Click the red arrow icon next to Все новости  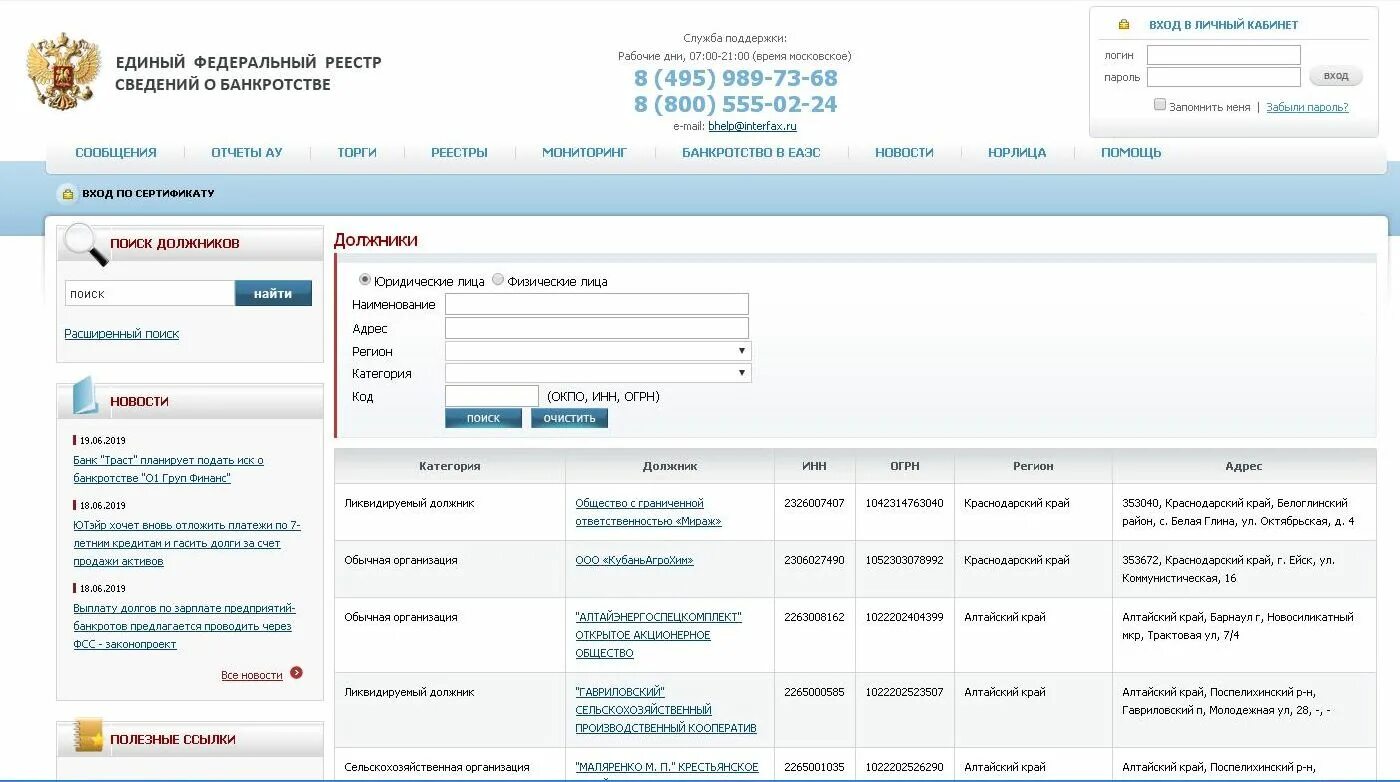coord(296,673)
